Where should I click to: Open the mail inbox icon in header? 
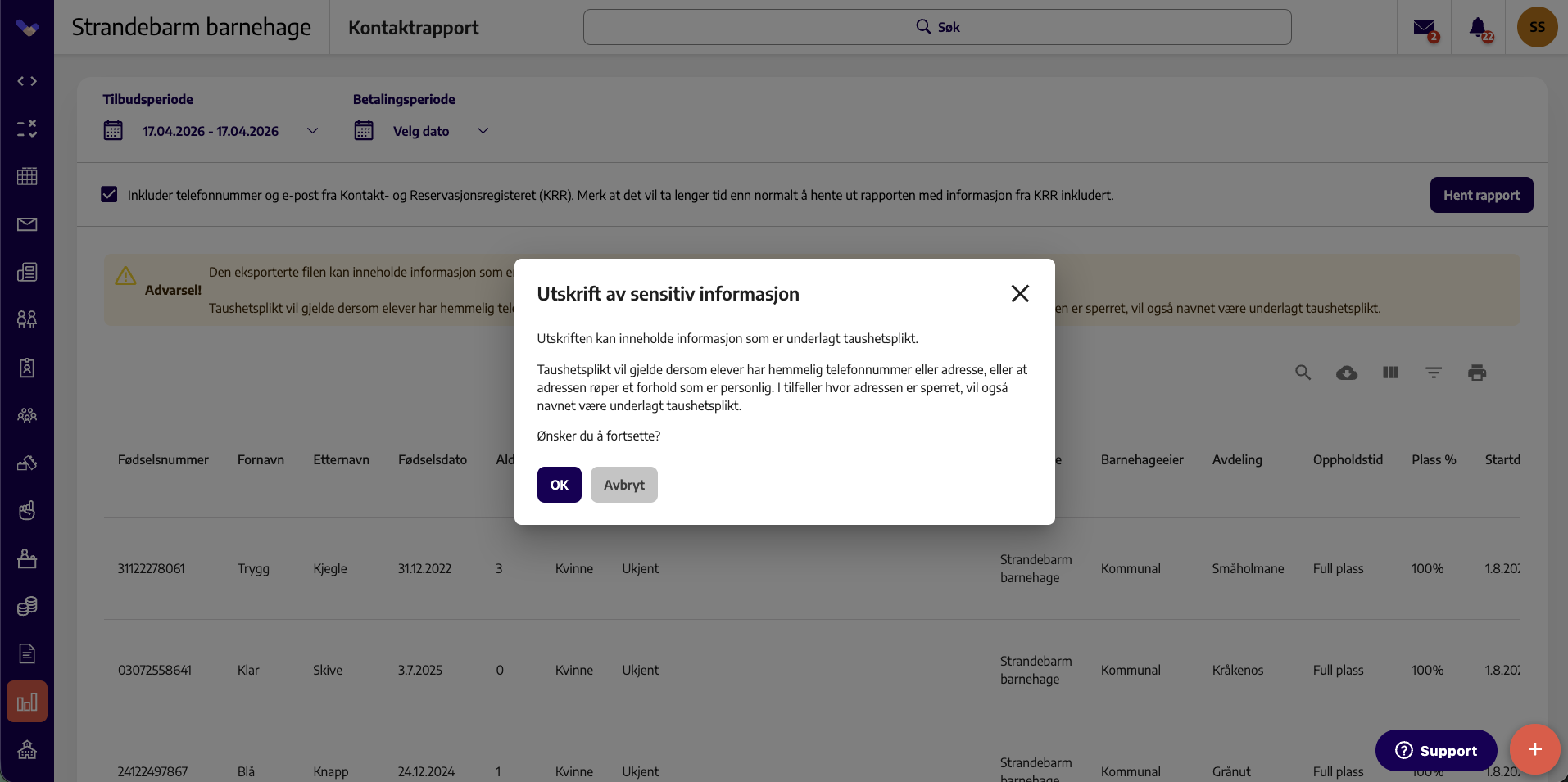click(1425, 28)
